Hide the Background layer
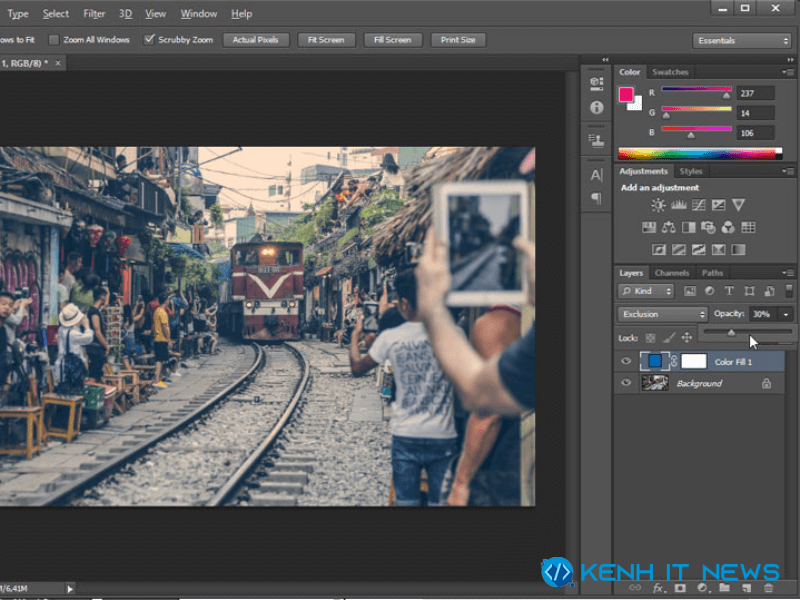This screenshot has width=800, height=600. [x=626, y=383]
